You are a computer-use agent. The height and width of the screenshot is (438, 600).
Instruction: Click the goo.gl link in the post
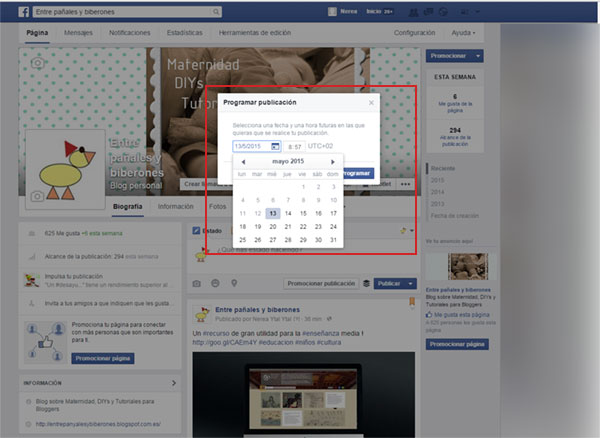pos(225,342)
